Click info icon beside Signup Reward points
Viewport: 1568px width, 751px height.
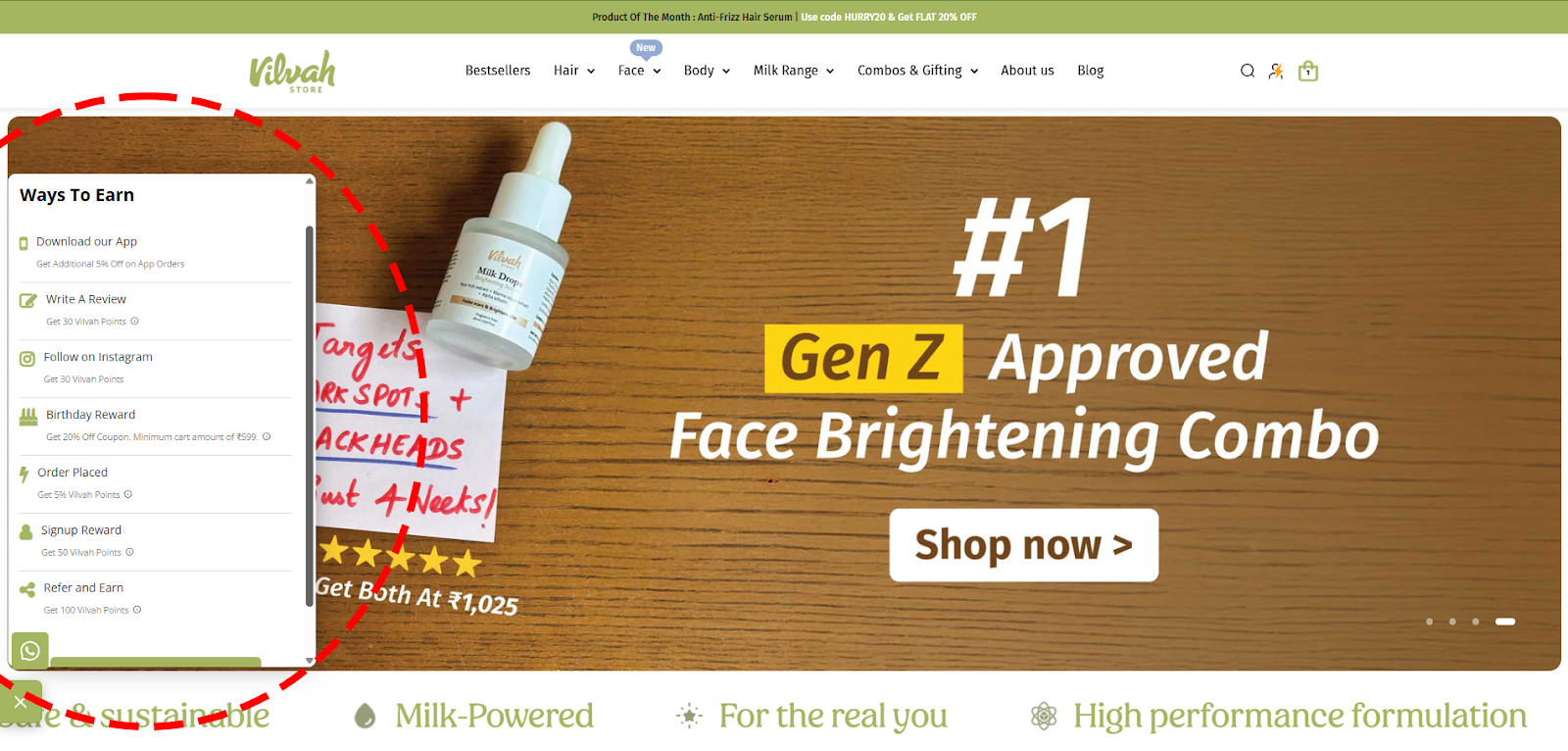pos(130,552)
